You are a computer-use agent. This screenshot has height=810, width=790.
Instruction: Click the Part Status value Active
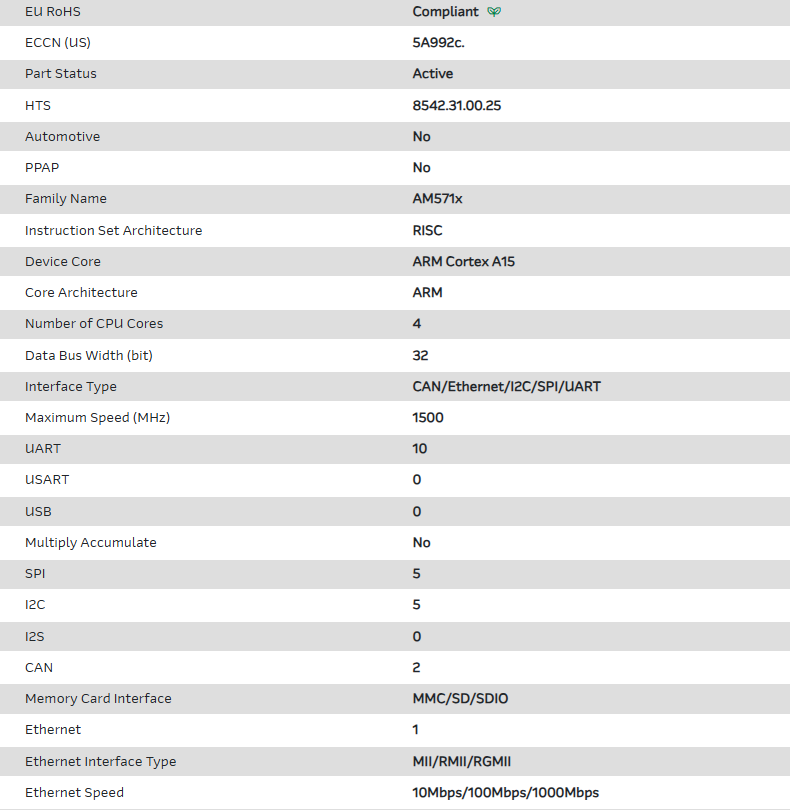click(433, 74)
